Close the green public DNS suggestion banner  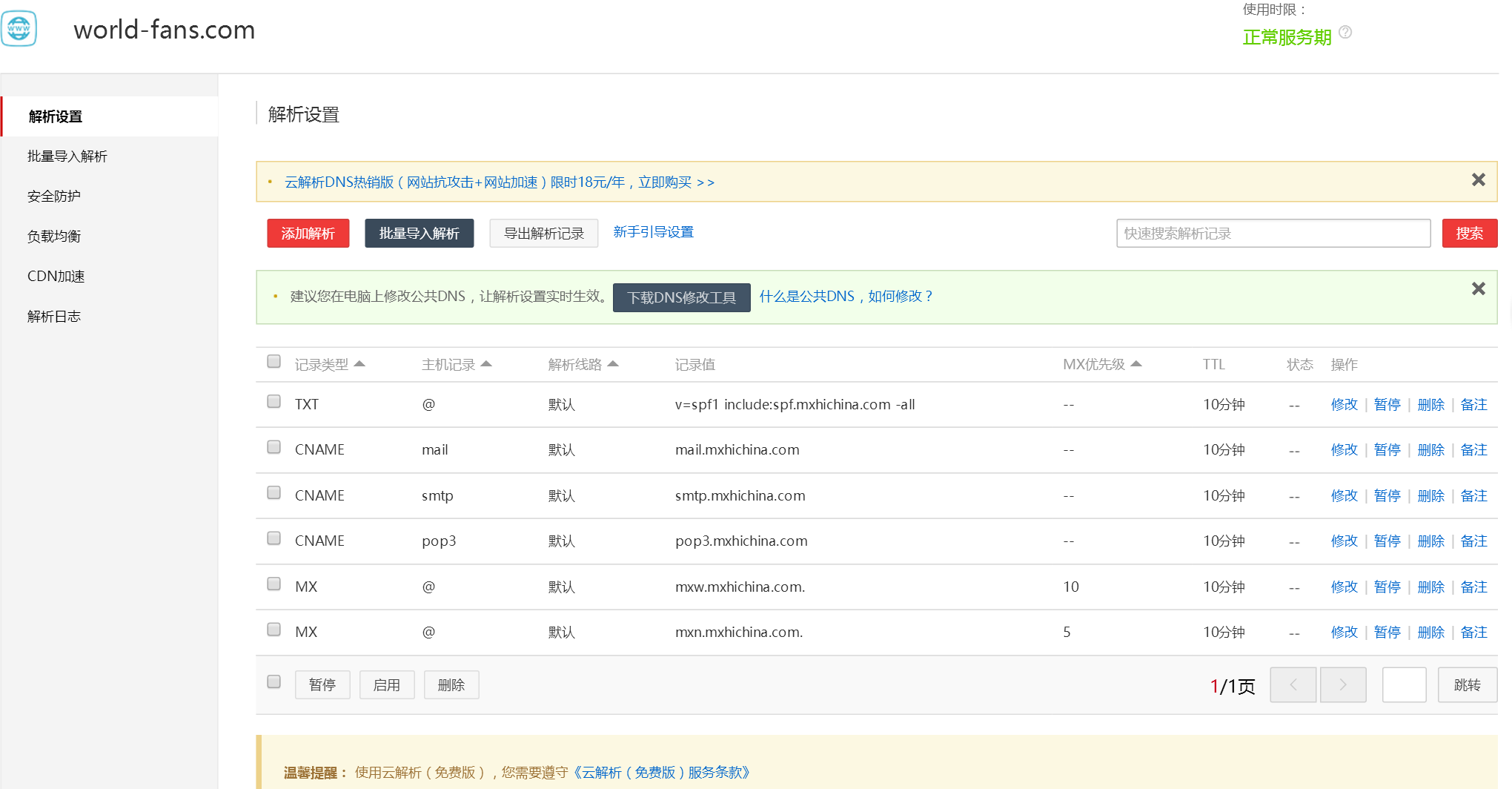pos(1478,288)
